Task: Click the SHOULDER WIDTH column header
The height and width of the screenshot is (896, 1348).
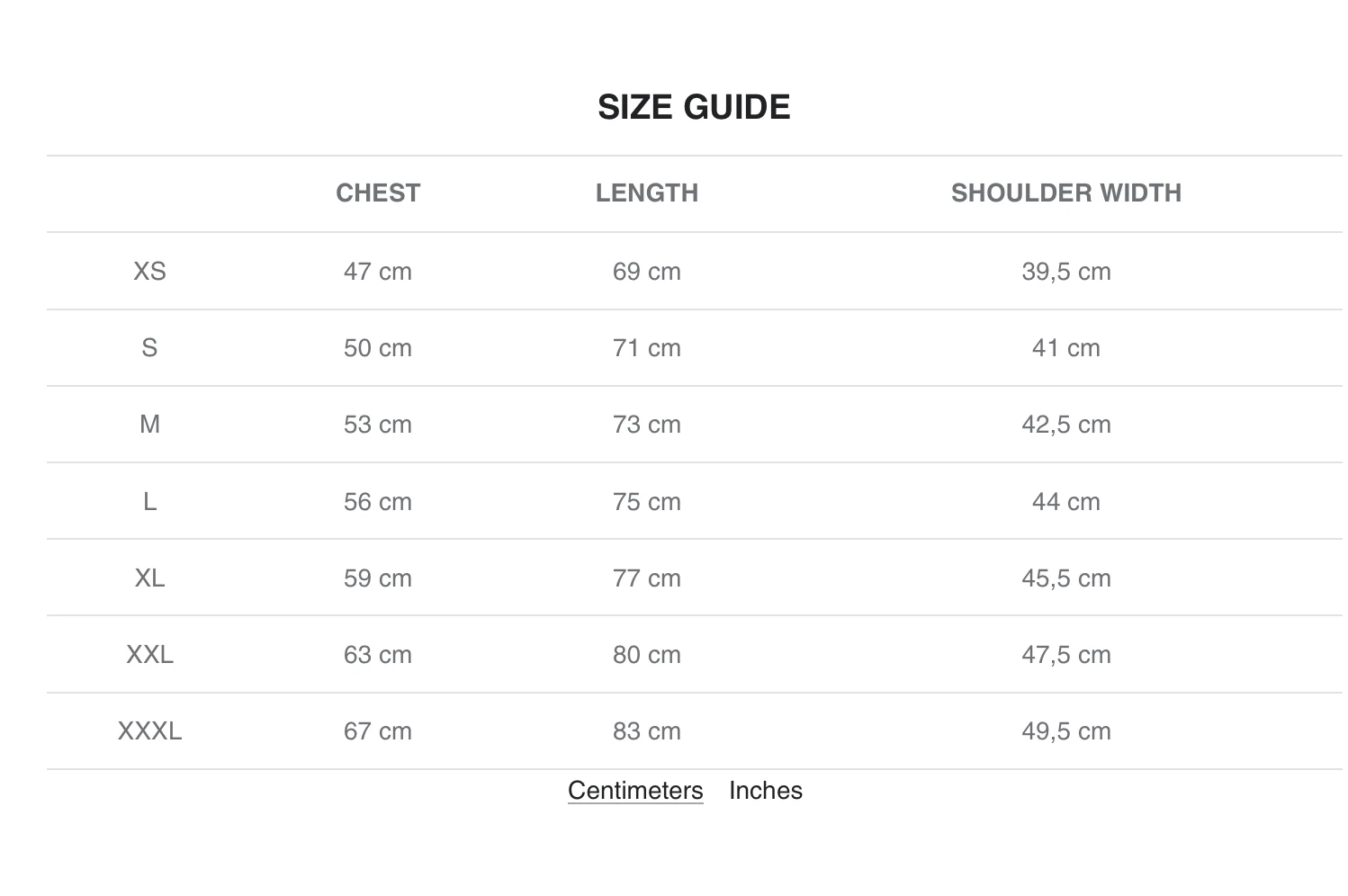Action: (x=1066, y=193)
